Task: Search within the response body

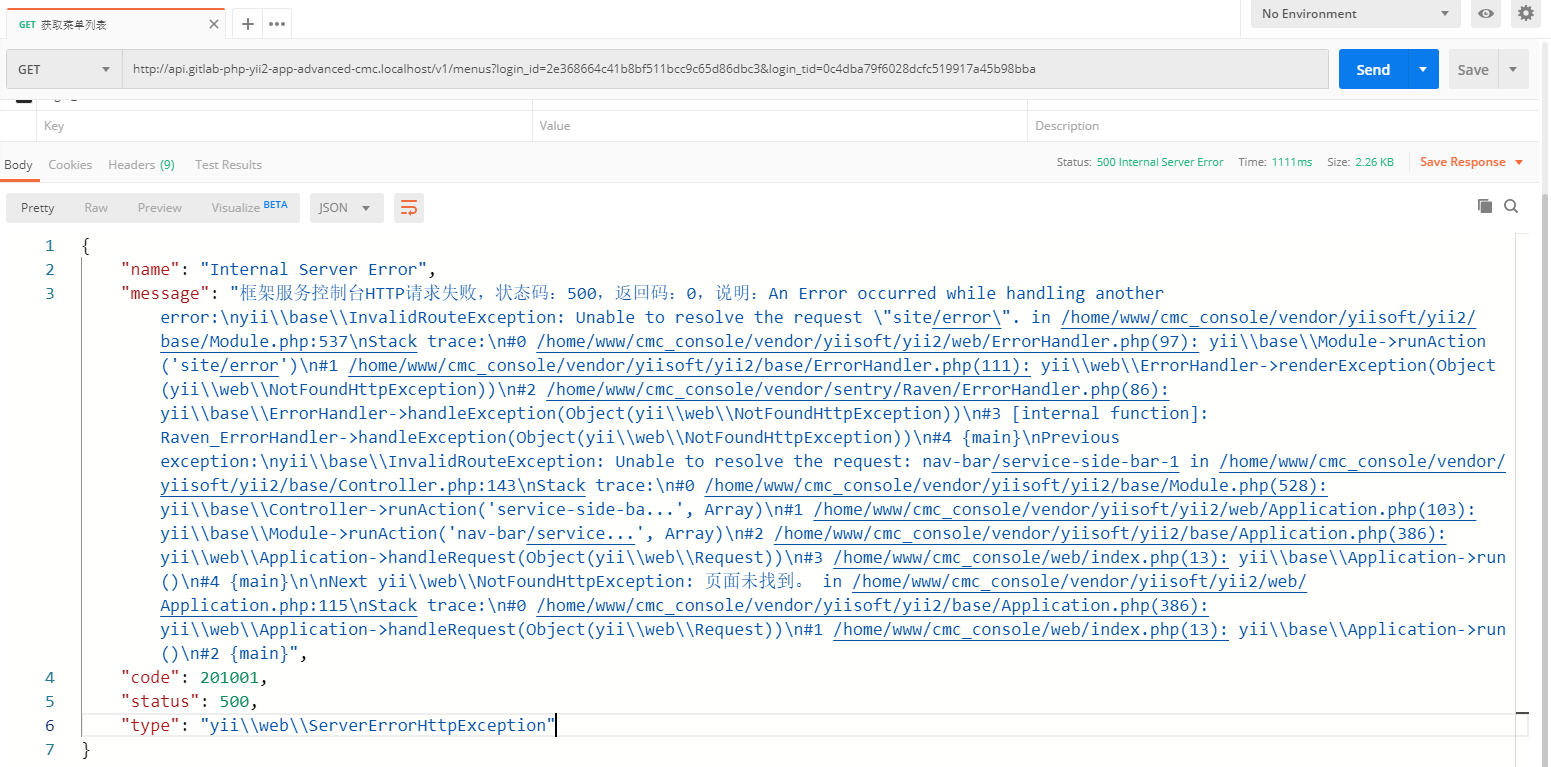Action: click(x=1511, y=206)
